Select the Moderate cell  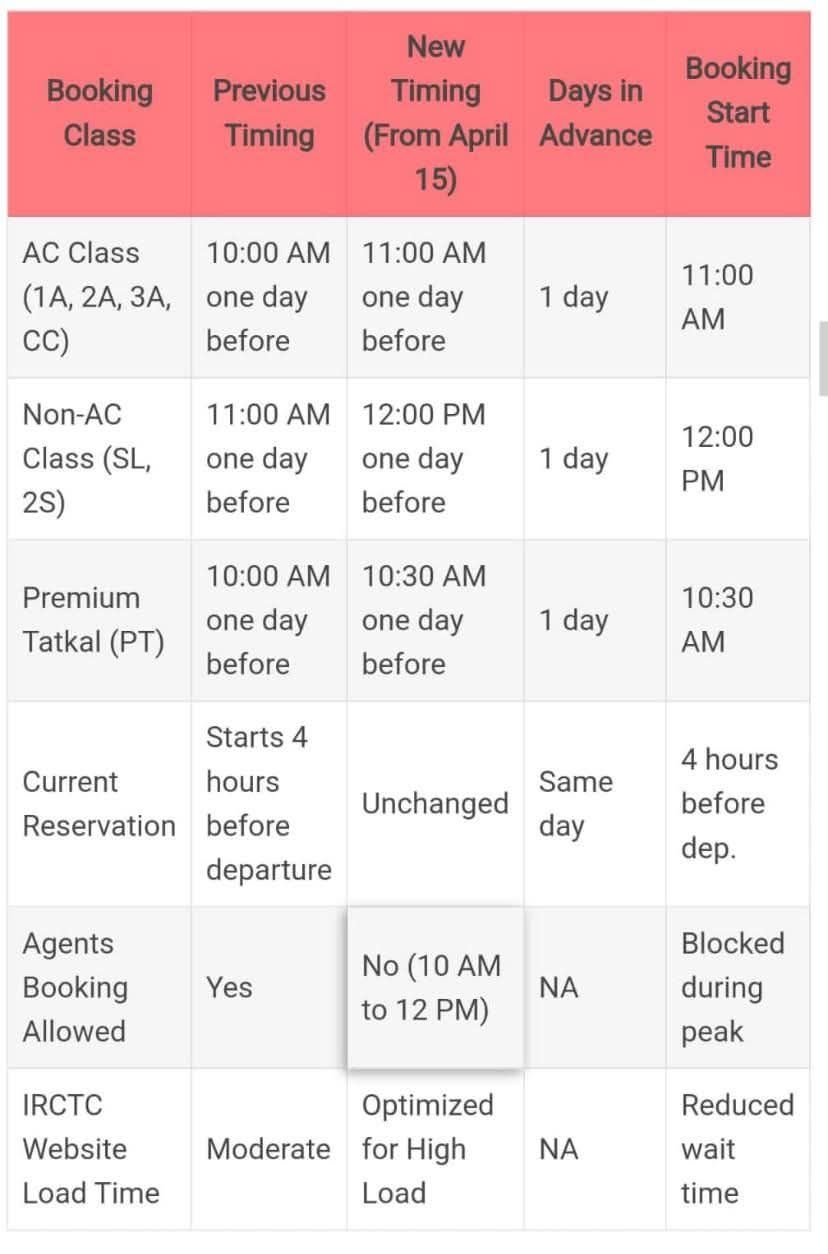tap(268, 1149)
